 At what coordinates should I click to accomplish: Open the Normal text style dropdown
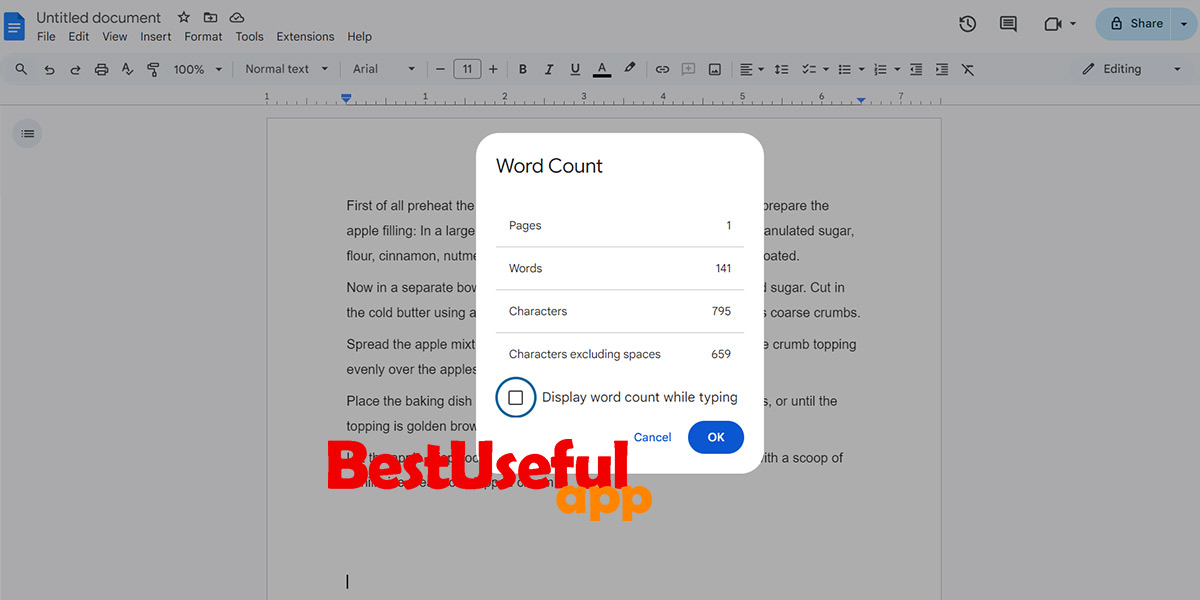[286, 69]
